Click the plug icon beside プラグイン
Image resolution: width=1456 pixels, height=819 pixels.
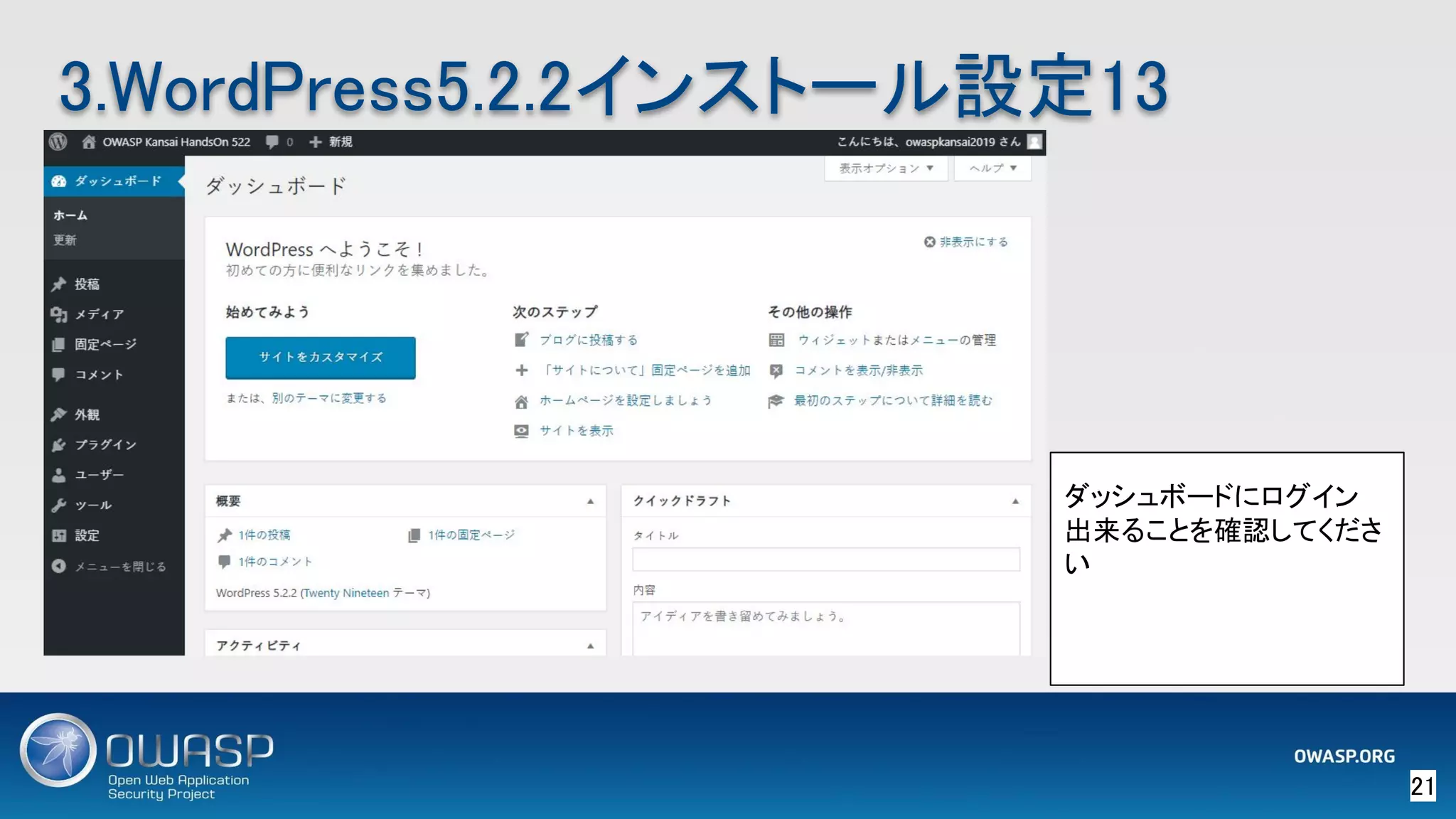[59, 445]
